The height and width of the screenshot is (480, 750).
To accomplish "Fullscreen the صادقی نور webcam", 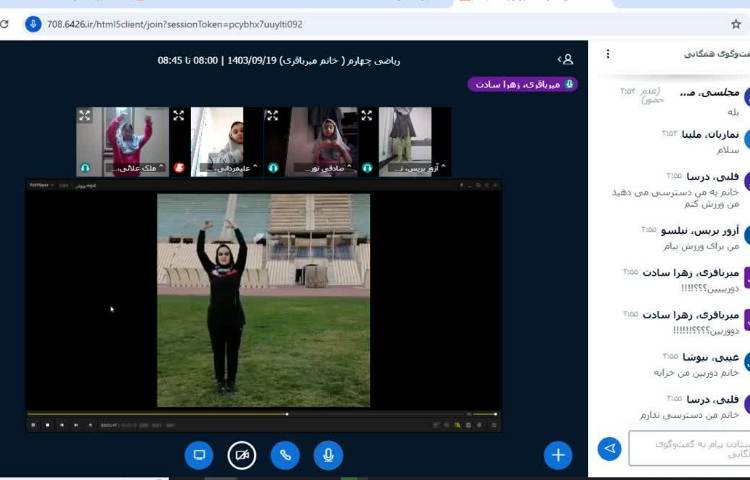I will pyautogui.click(x=272, y=116).
